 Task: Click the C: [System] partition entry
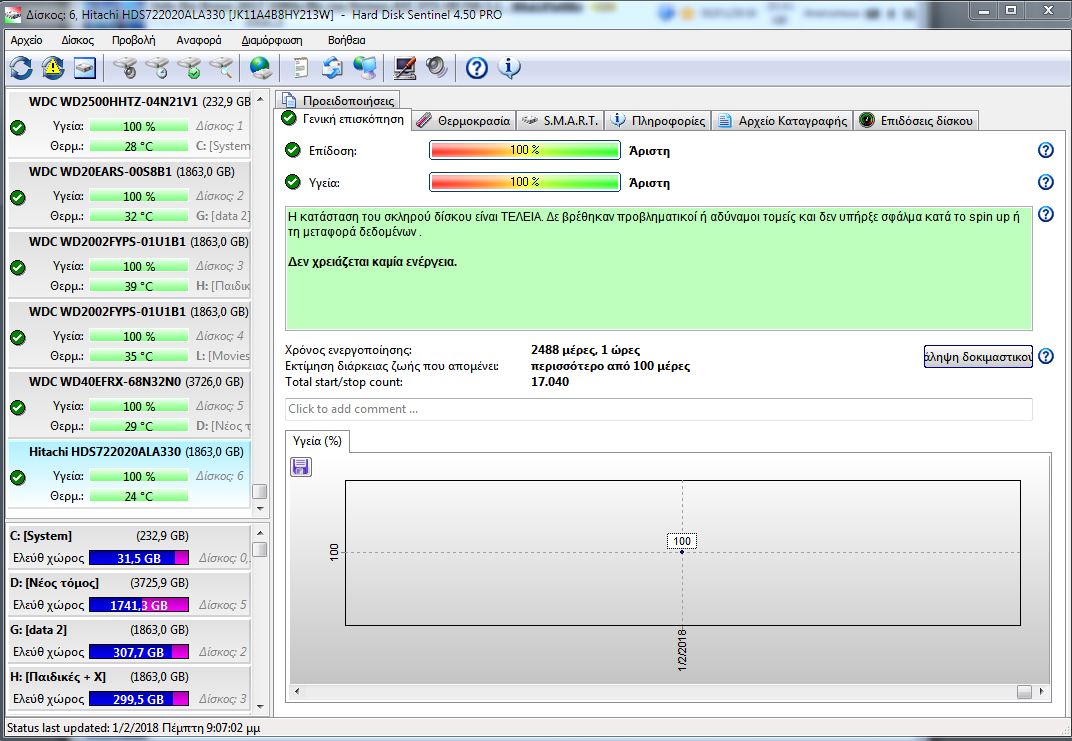tap(129, 547)
